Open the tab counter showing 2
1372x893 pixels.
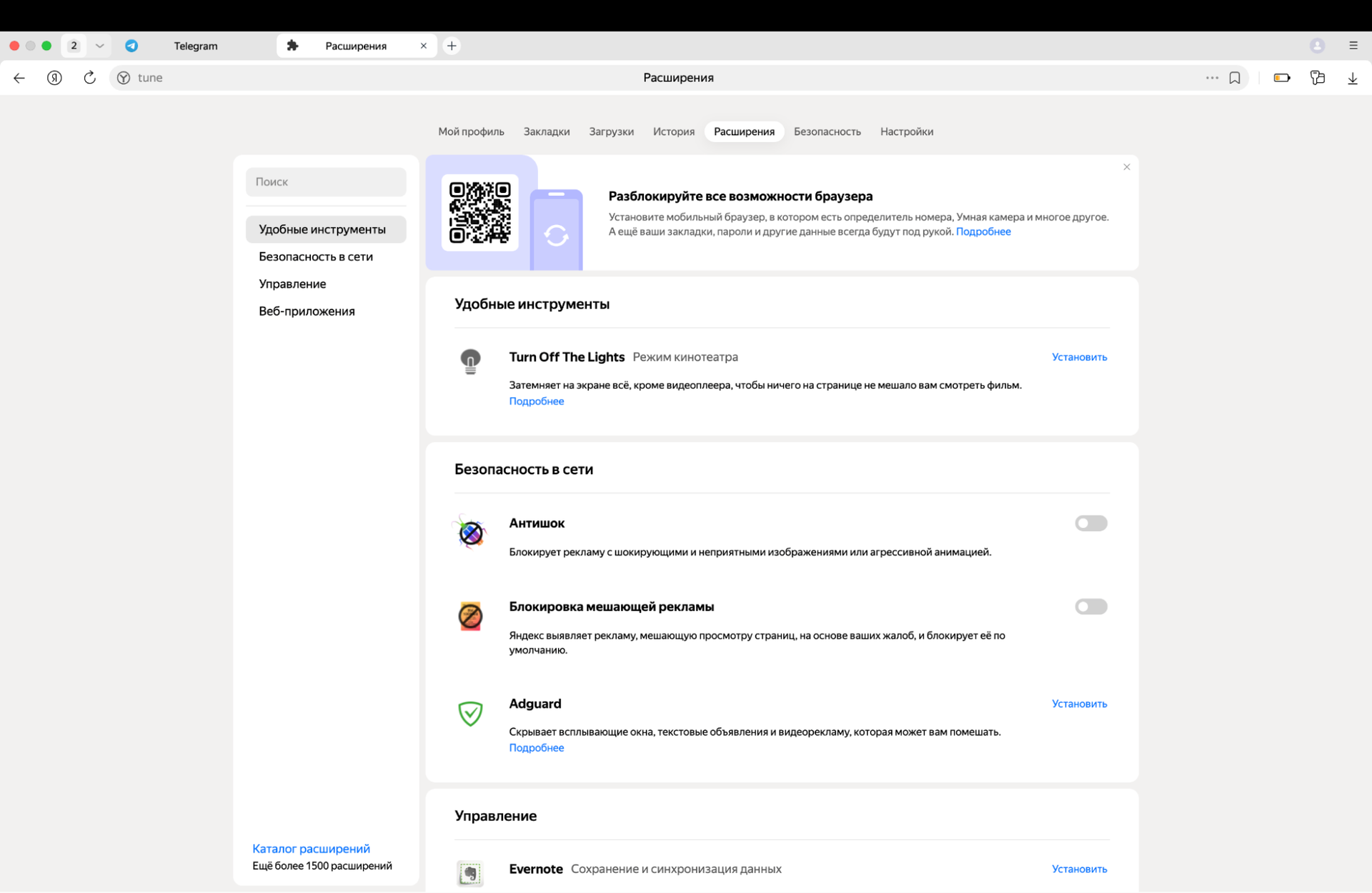click(74, 46)
